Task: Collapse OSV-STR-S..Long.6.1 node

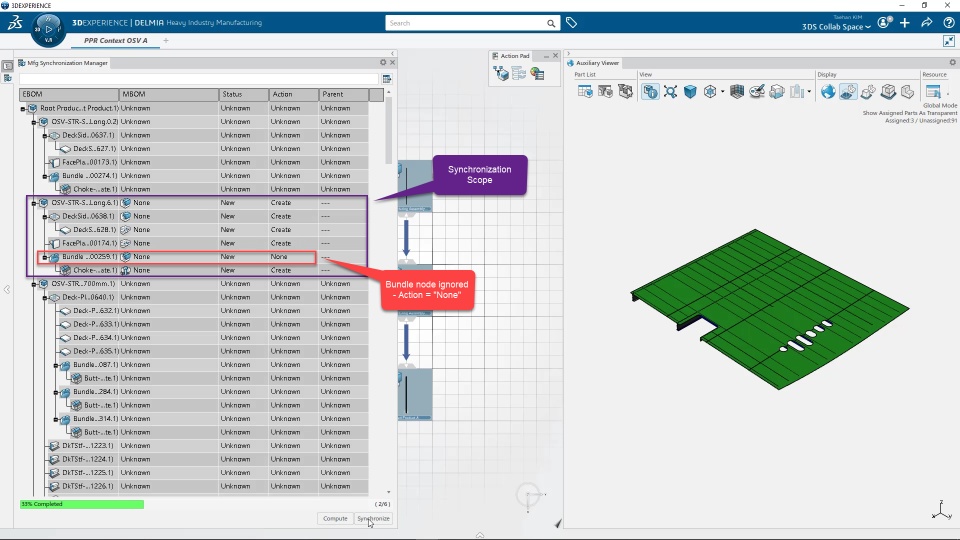Action: click(x=34, y=203)
